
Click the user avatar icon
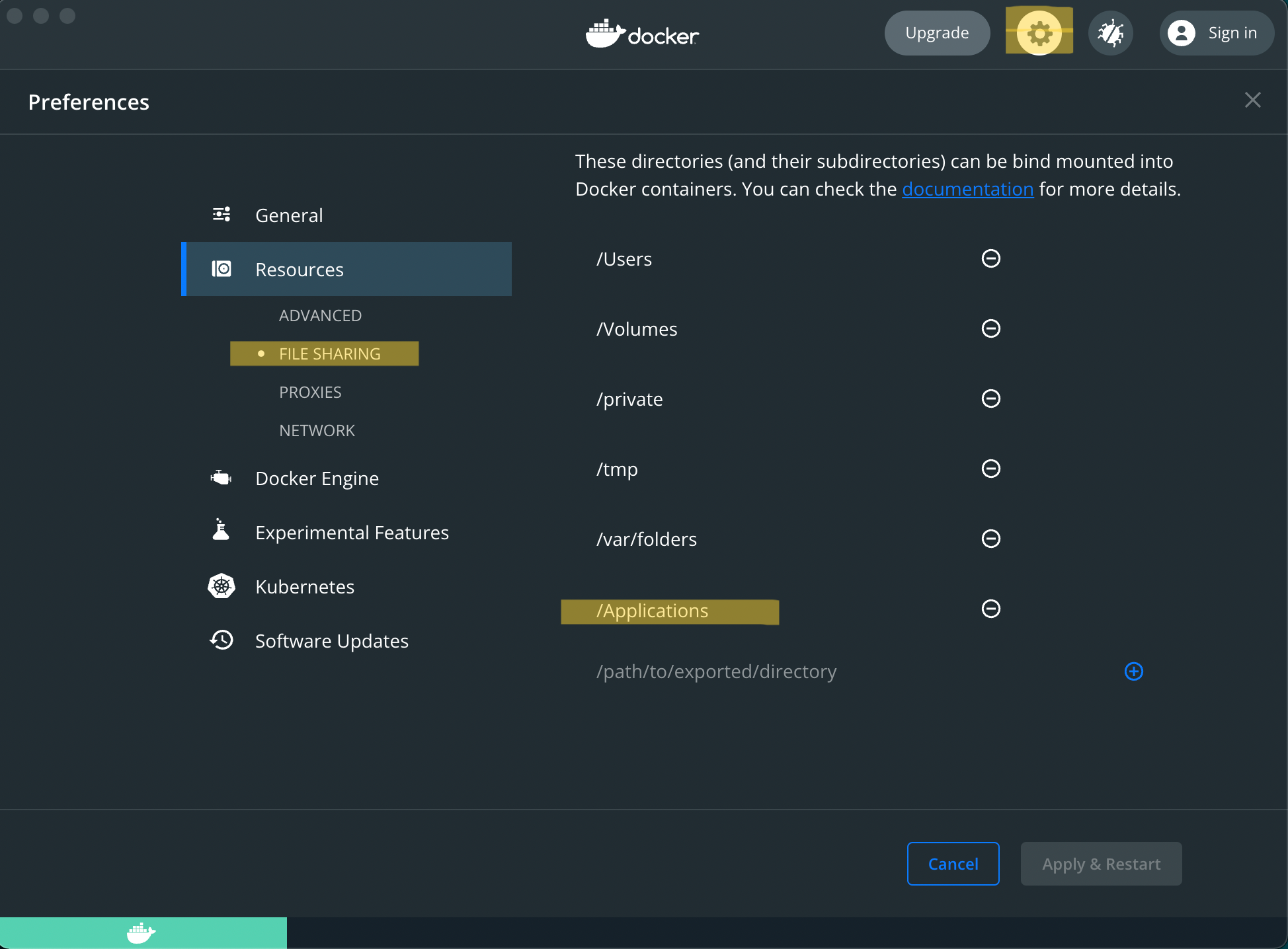[1182, 32]
